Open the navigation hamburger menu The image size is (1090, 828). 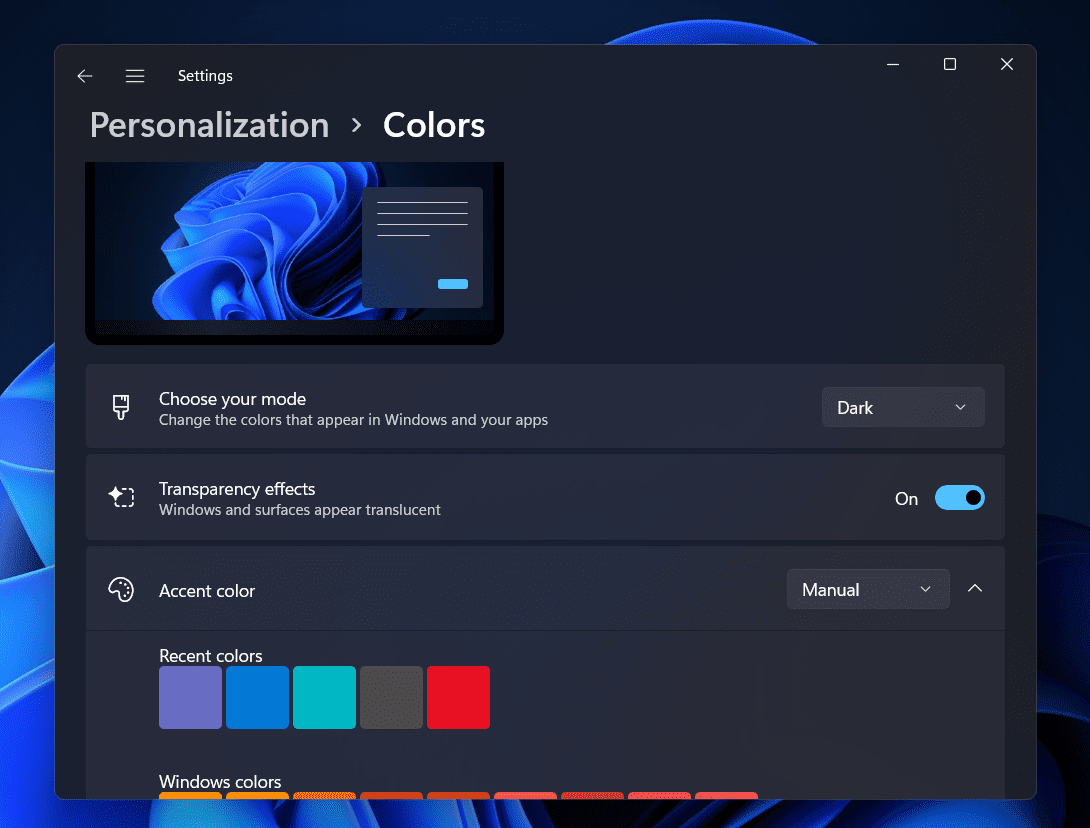click(135, 76)
